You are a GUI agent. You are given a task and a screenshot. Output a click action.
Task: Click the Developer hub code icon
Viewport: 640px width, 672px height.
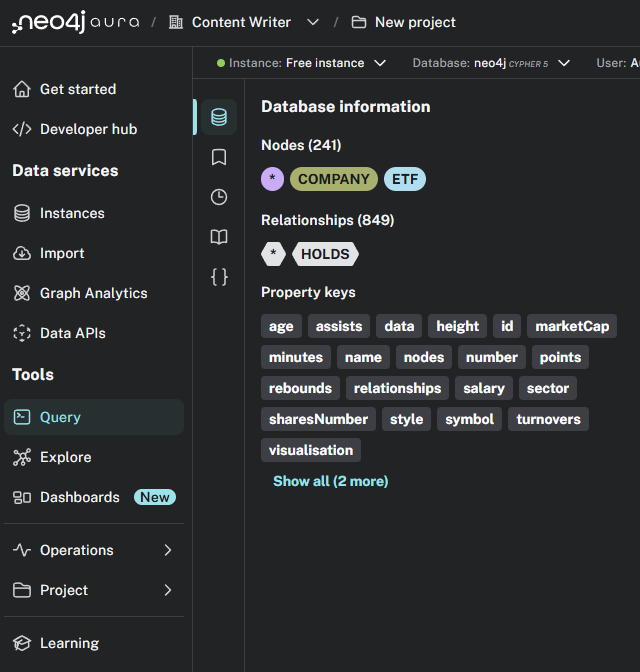[22, 129]
